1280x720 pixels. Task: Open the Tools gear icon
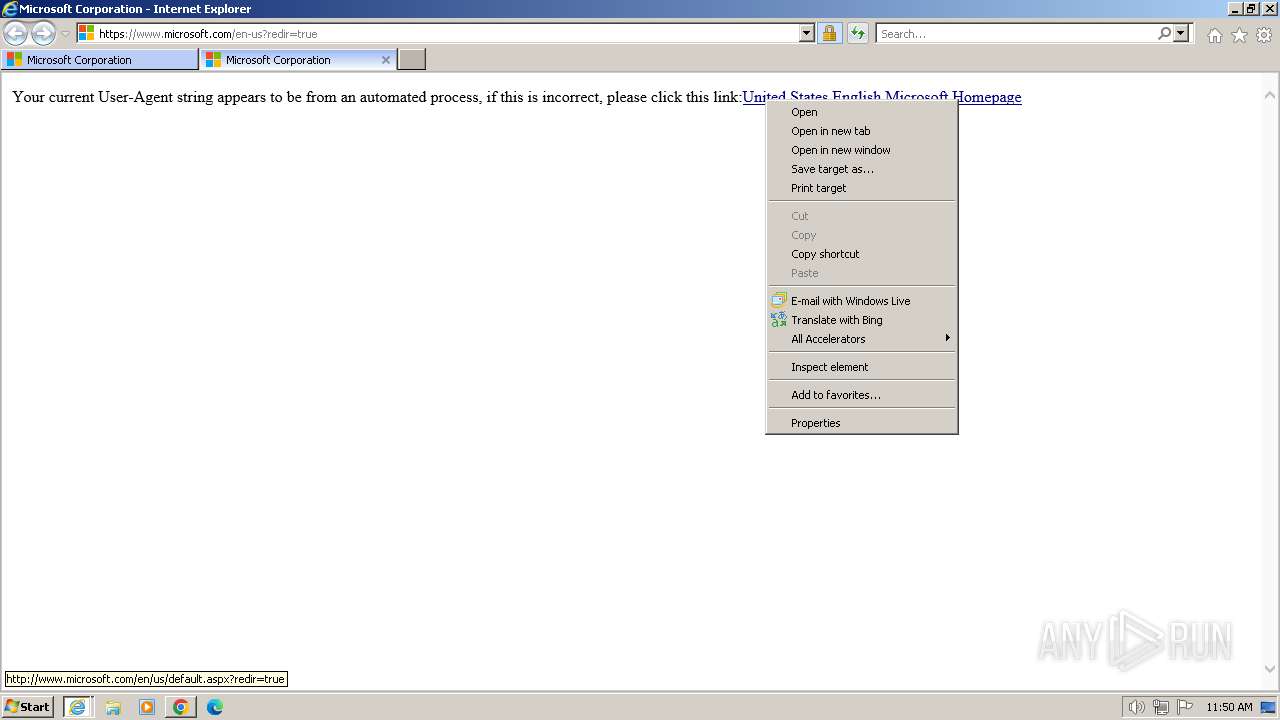coord(1264,35)
